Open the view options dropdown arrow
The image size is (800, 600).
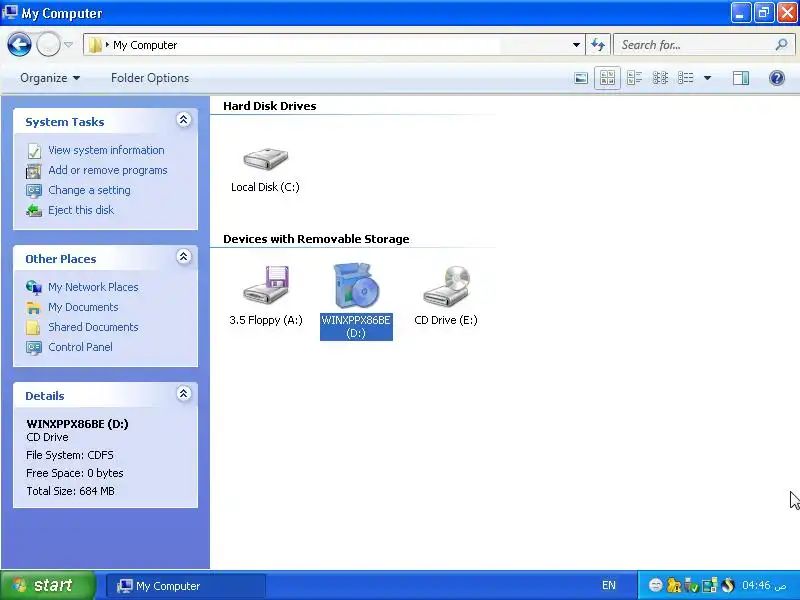[707, 78]
